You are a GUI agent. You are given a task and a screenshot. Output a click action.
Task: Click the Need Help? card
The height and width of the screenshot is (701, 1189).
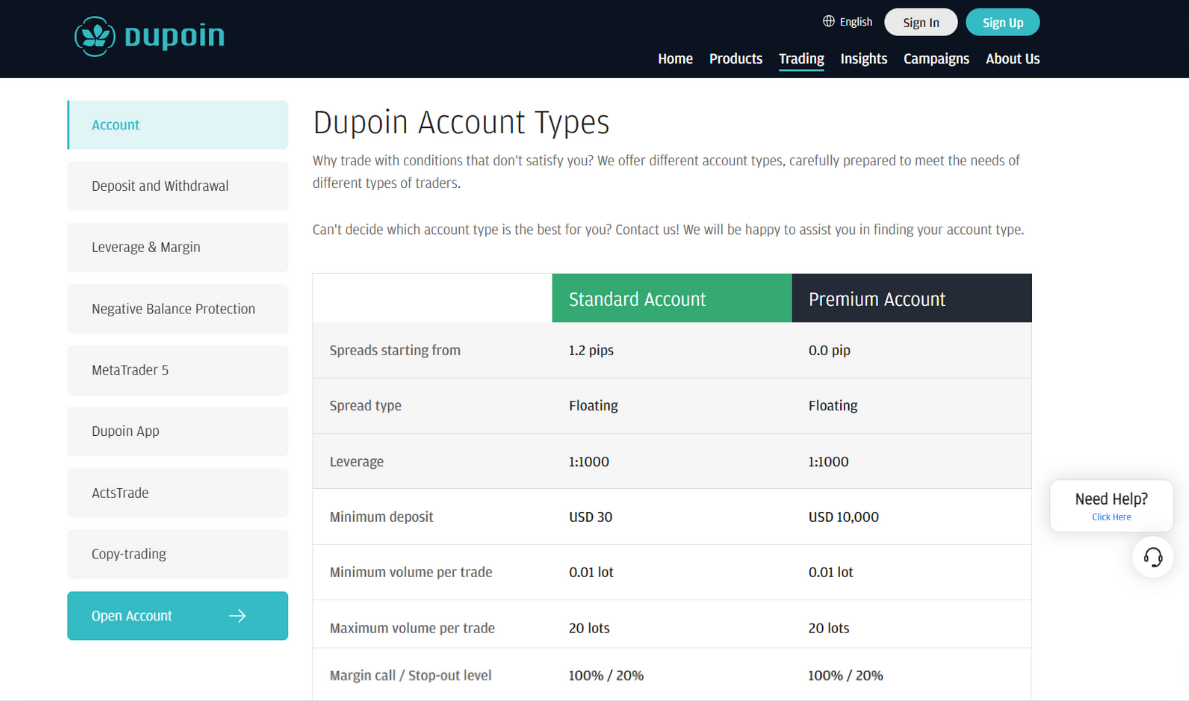coord(1111,506)
